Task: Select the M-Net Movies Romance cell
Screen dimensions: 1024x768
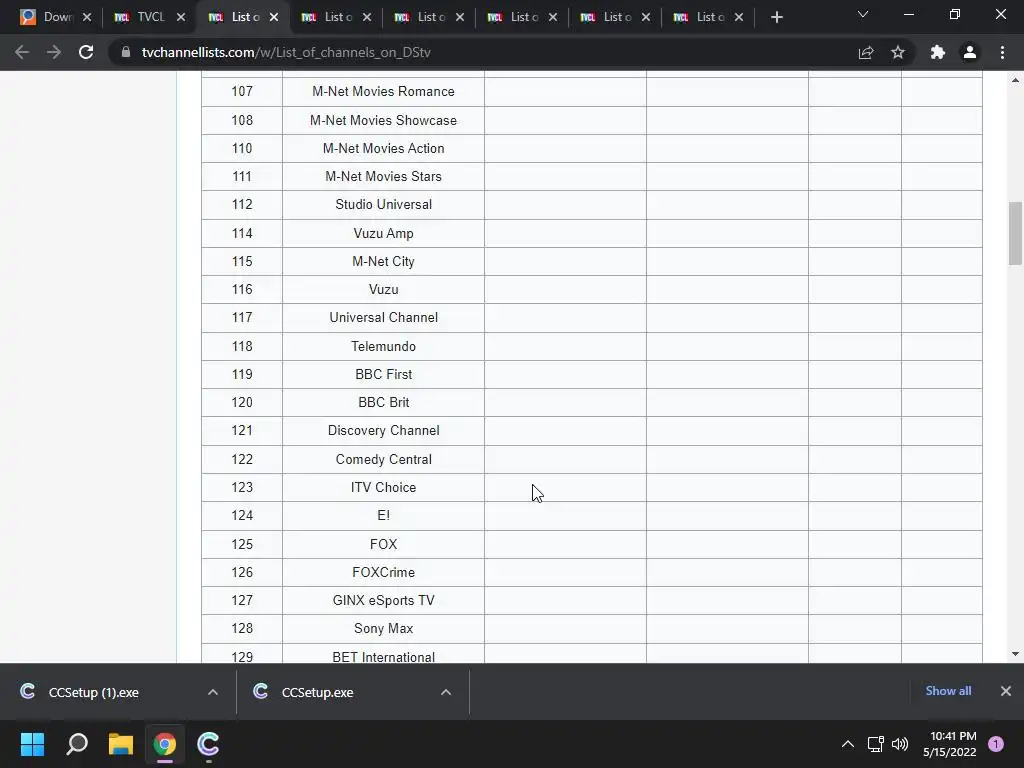Action: [x=383, y=91]
